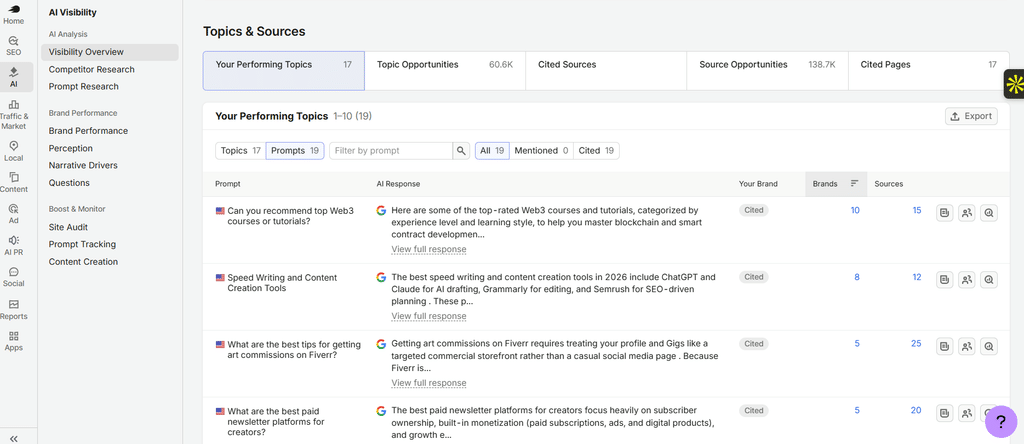This screenshot has width=1024, height=444.
Task: Switch to Source Opportunities tab
Action: coord(767,71)
